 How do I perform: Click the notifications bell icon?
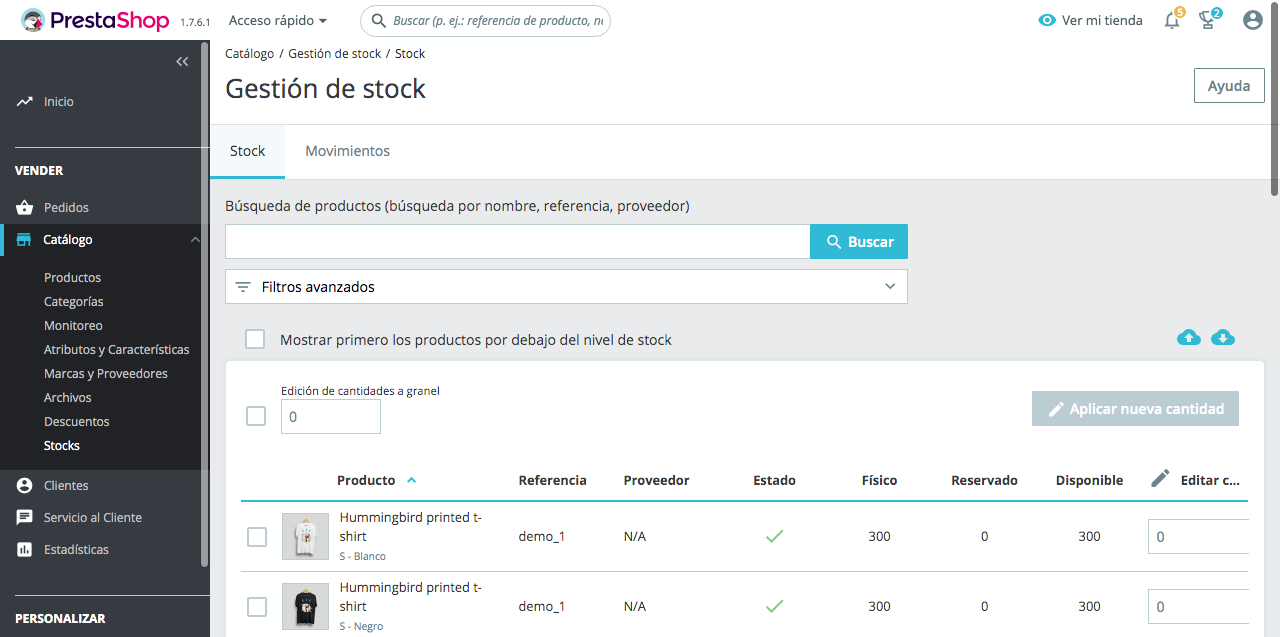(1172, 20)
